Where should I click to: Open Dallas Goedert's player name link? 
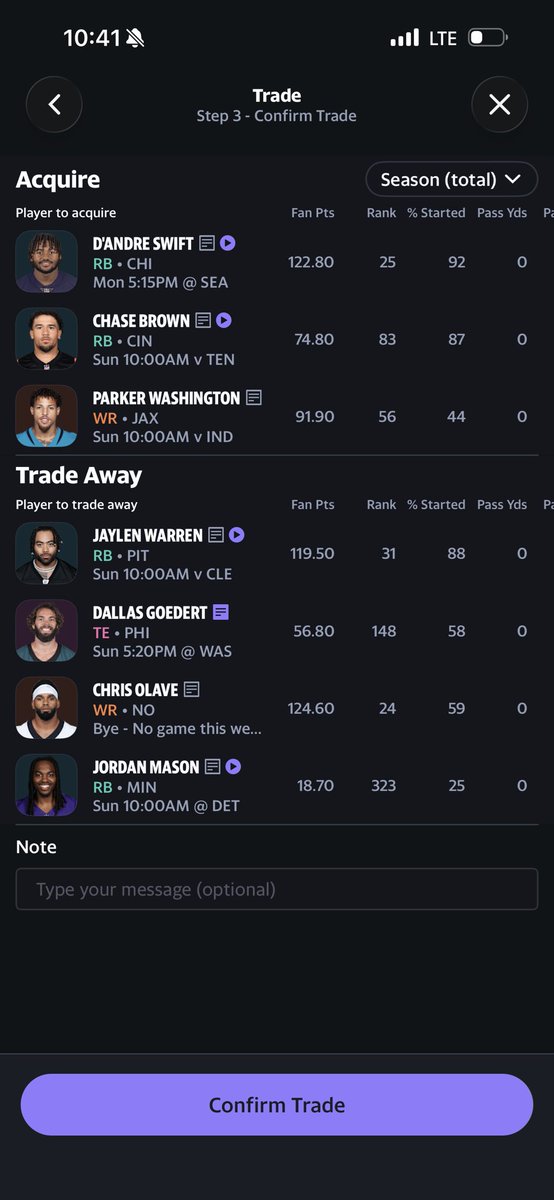tap(150, 612)
